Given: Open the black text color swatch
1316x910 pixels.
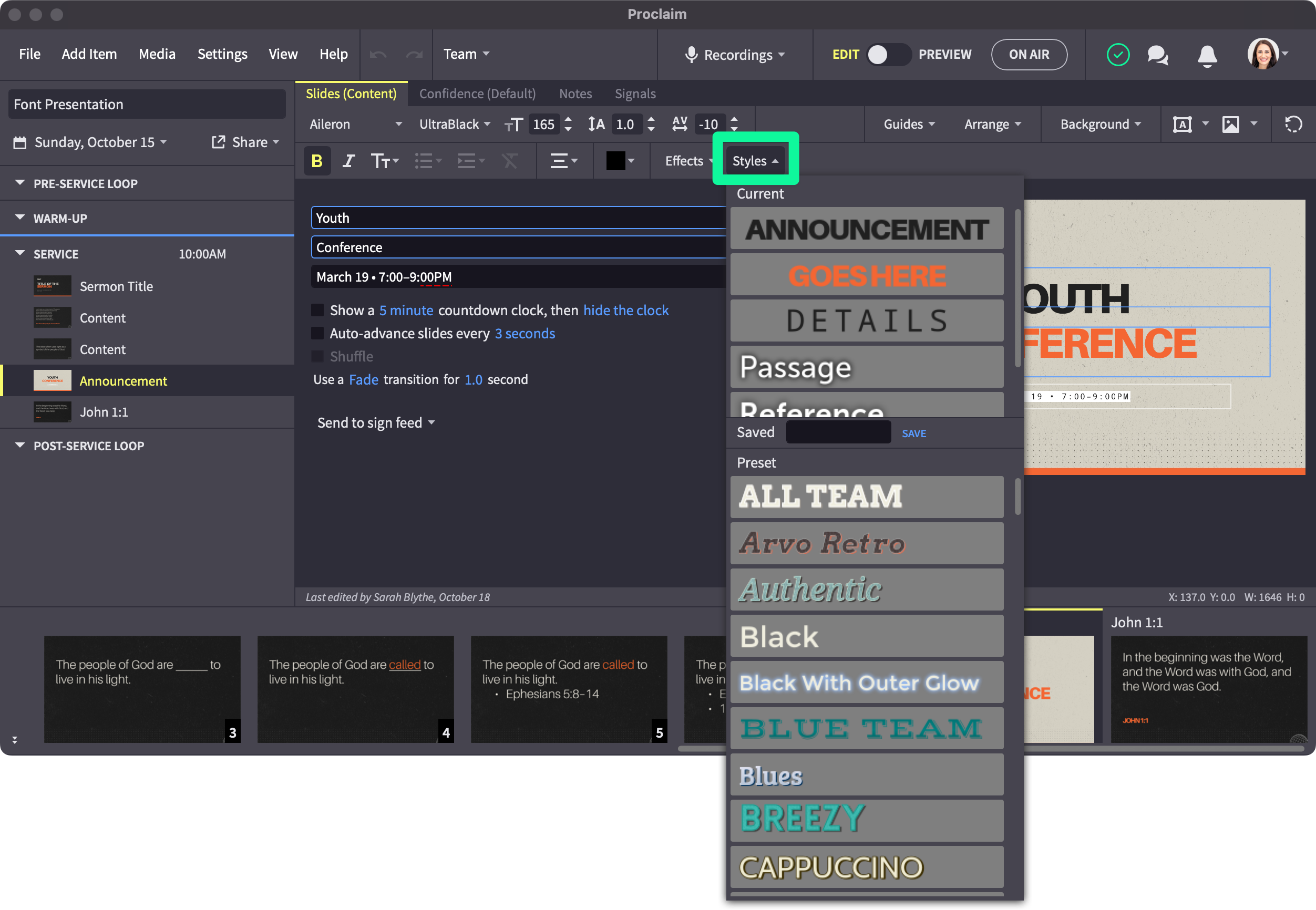Looking at the screenshot, I should click(615, 161).
